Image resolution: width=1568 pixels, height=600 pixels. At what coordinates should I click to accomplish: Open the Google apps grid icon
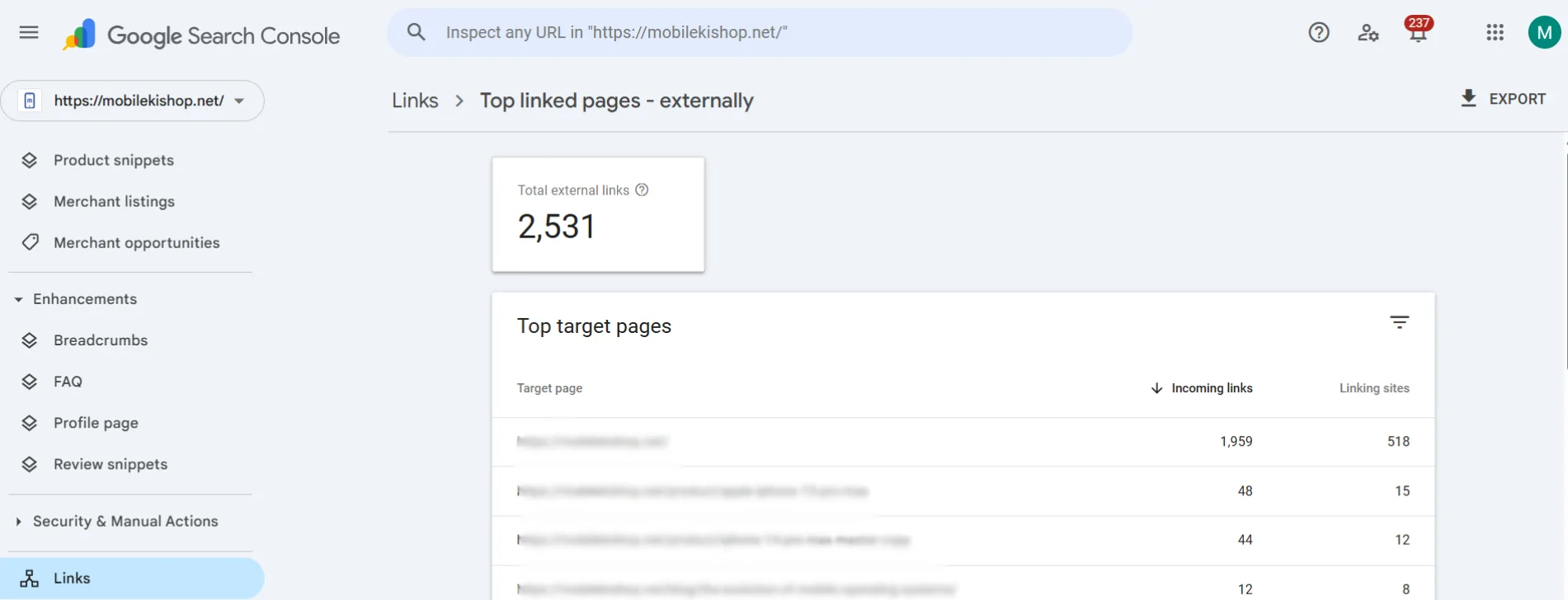point(1495,32)
